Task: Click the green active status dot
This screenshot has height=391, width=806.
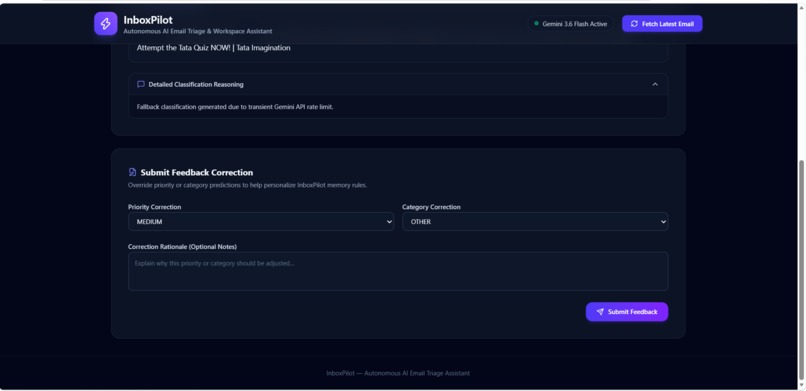Action: tap(536, 24)
